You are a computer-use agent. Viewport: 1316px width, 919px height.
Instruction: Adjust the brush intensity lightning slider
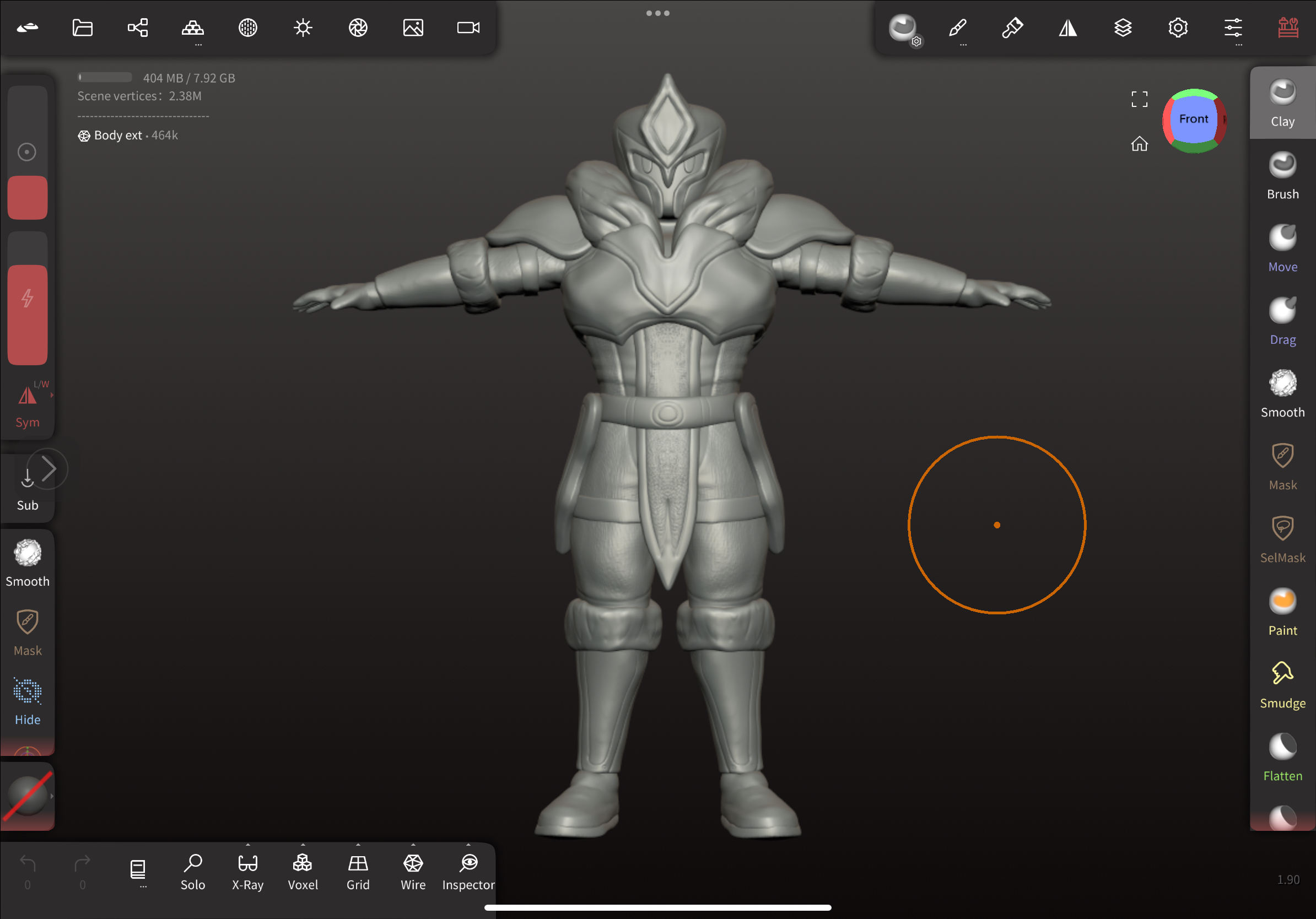point(28,298)
